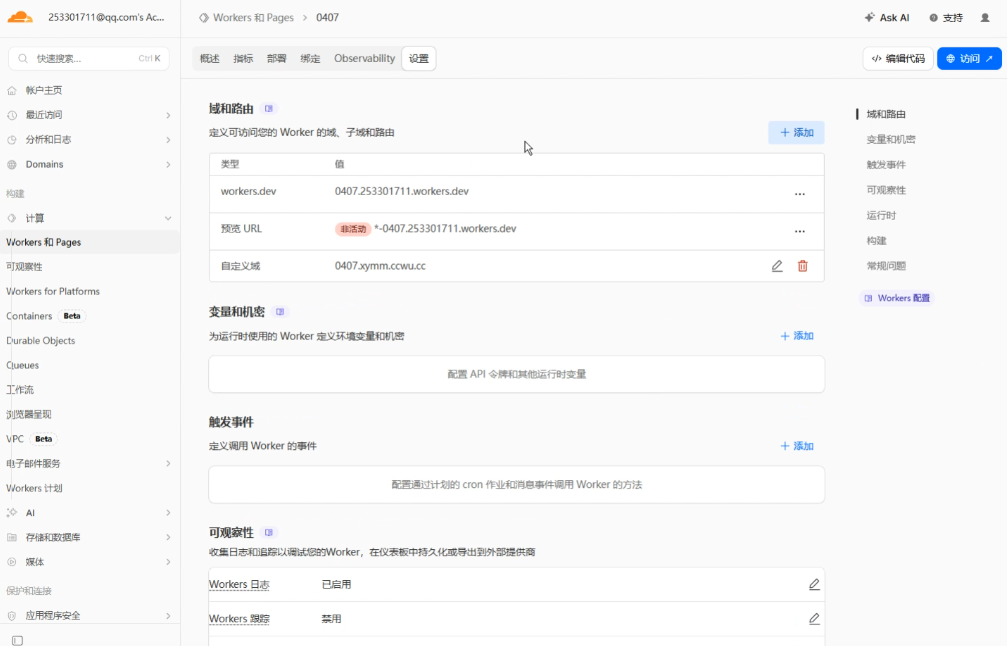This screenshot has width=1007, height=646.
Task: Expand the Domains submenu chevron
Action: coord(168,164)
